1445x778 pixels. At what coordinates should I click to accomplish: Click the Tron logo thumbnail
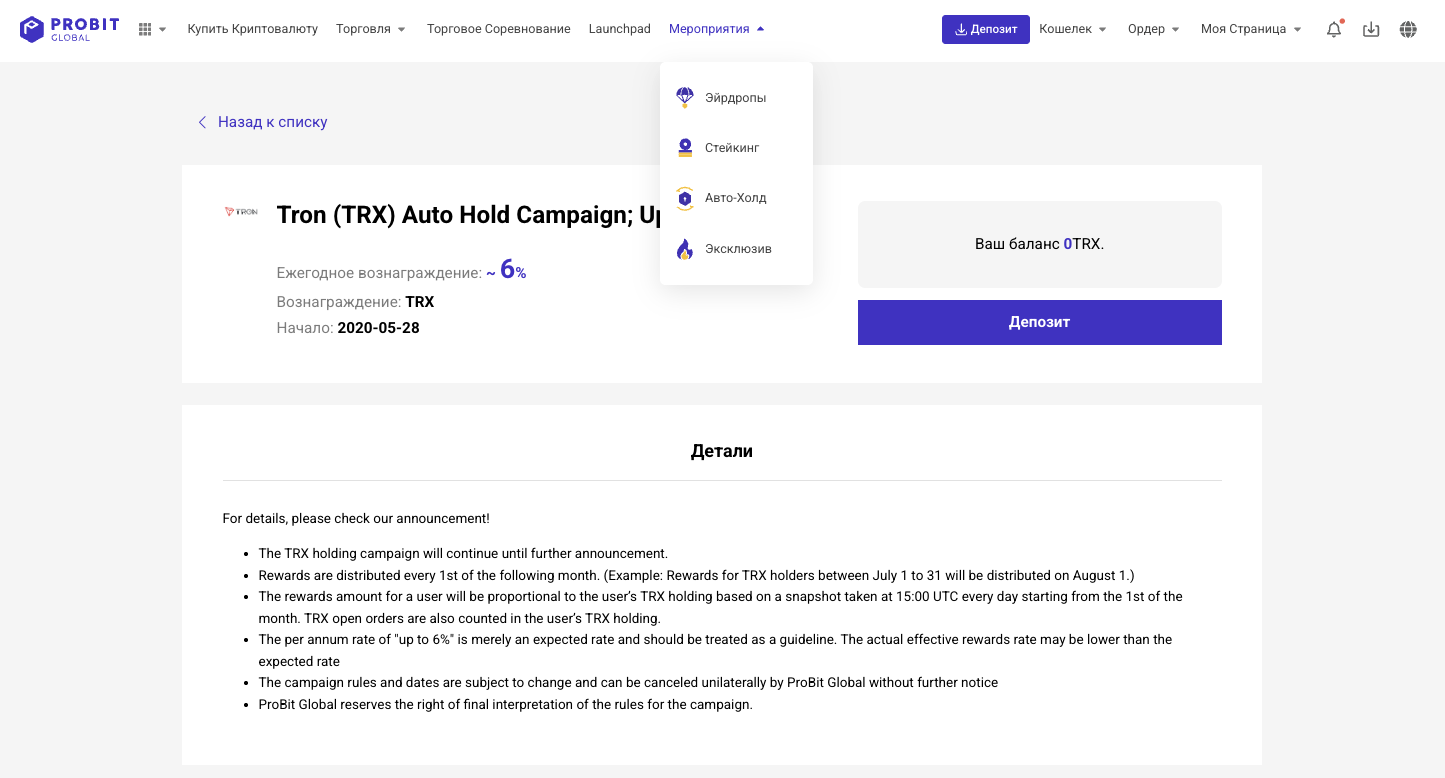[241, 212]
